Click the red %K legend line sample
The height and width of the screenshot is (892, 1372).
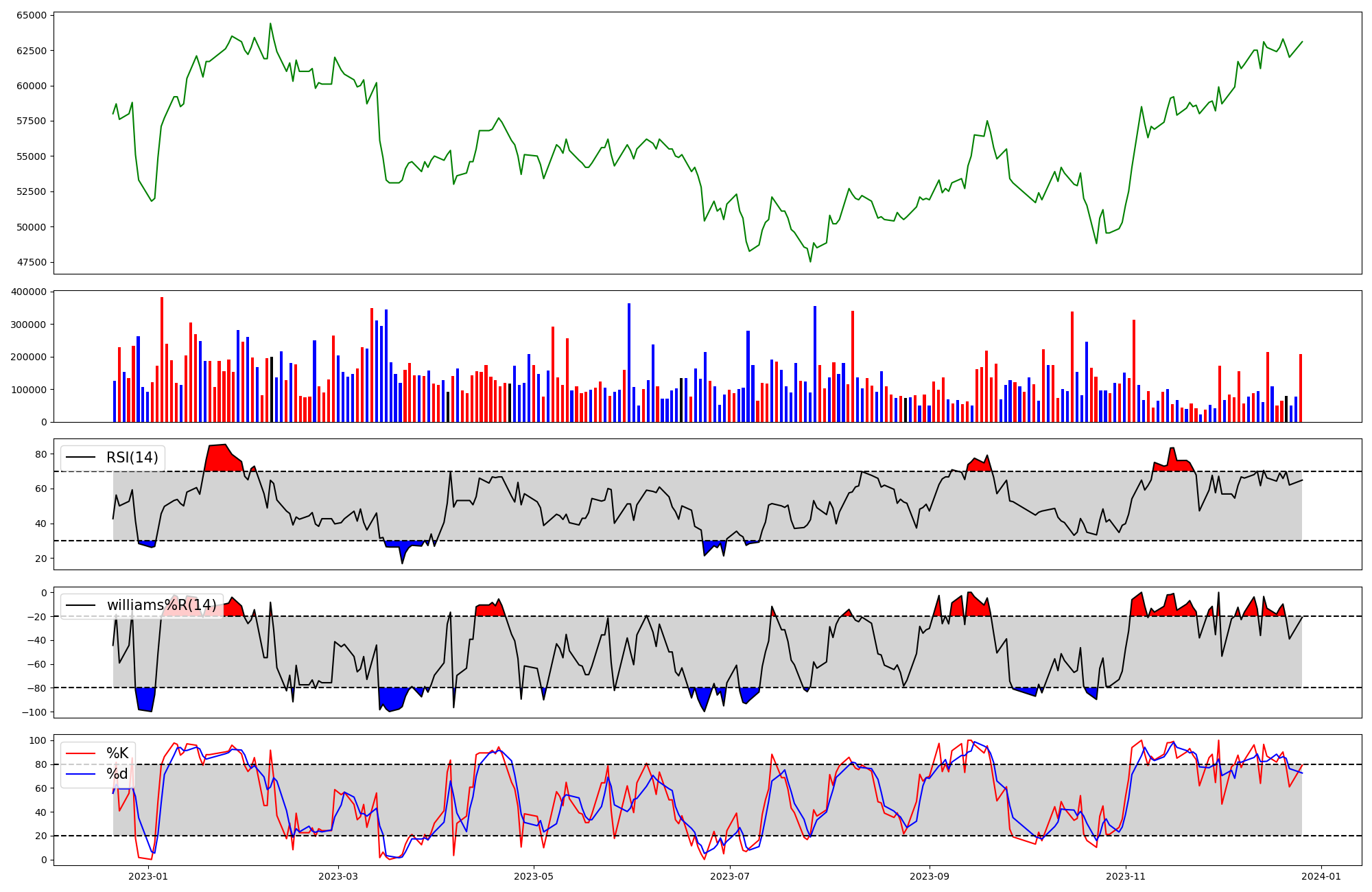80,753
